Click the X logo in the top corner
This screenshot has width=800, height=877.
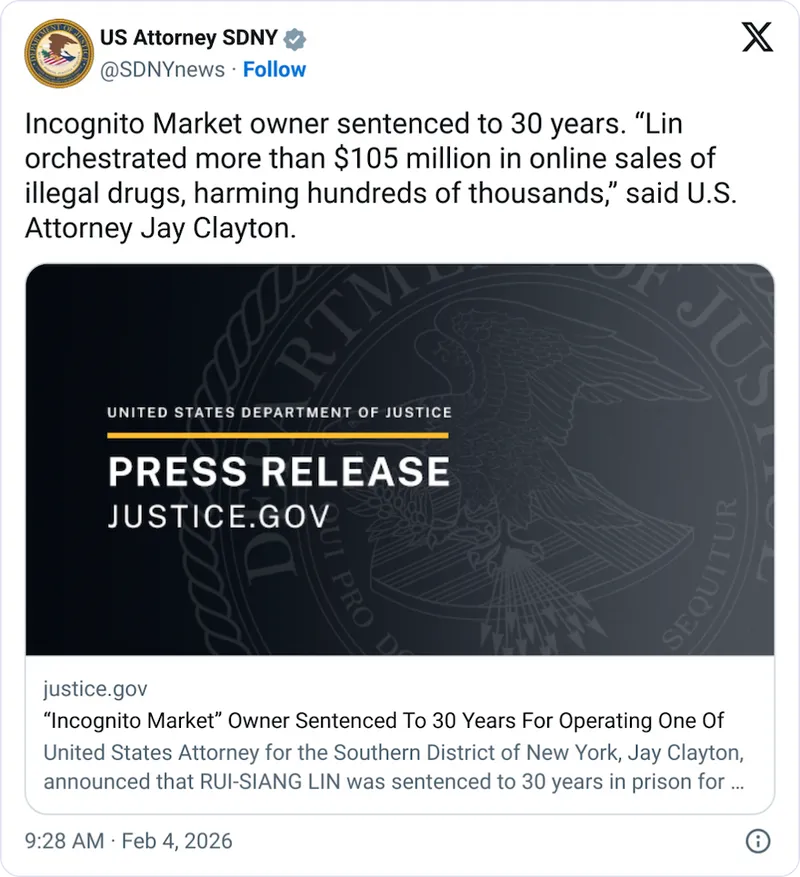coord(759,38)
